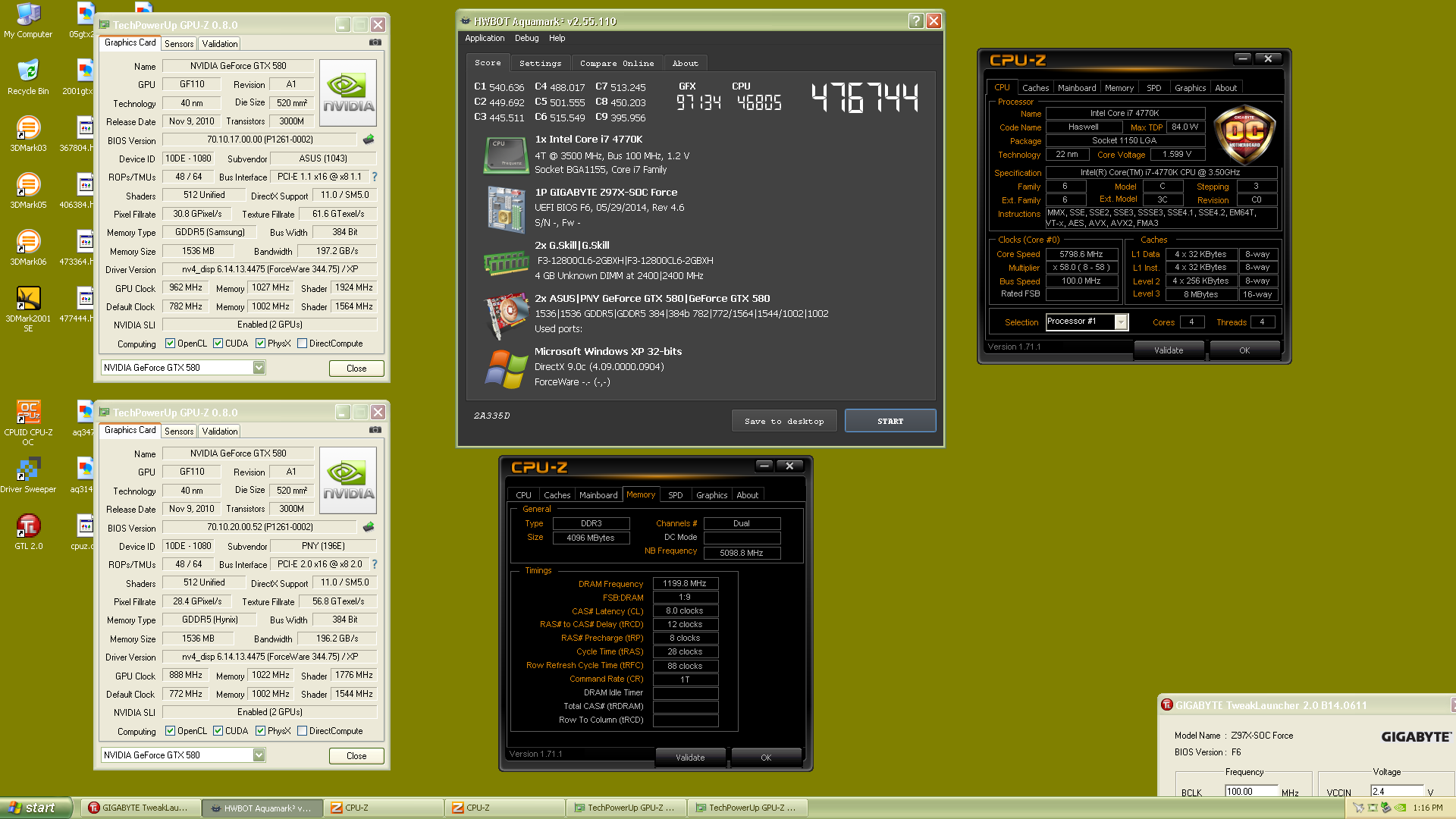Click bus interface question mark in top GPU-Z
The width and height of the screenshot is (1456, 819).
(x=374, y=177)
